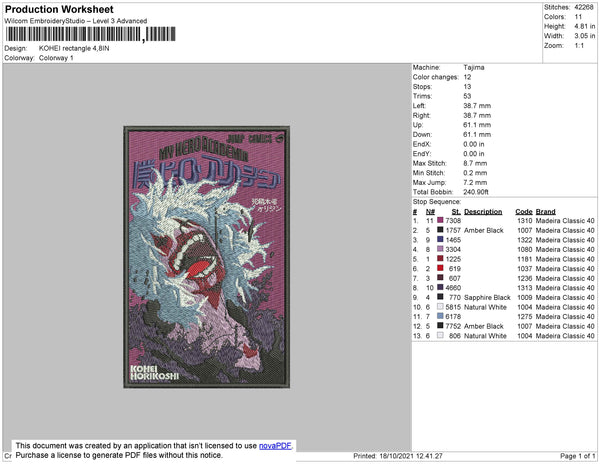Pick the dark purple swatch code 1313
Image resolution: width=600 pixels, height=464 pixels.
pyautogui.click(x=440, y=287)
